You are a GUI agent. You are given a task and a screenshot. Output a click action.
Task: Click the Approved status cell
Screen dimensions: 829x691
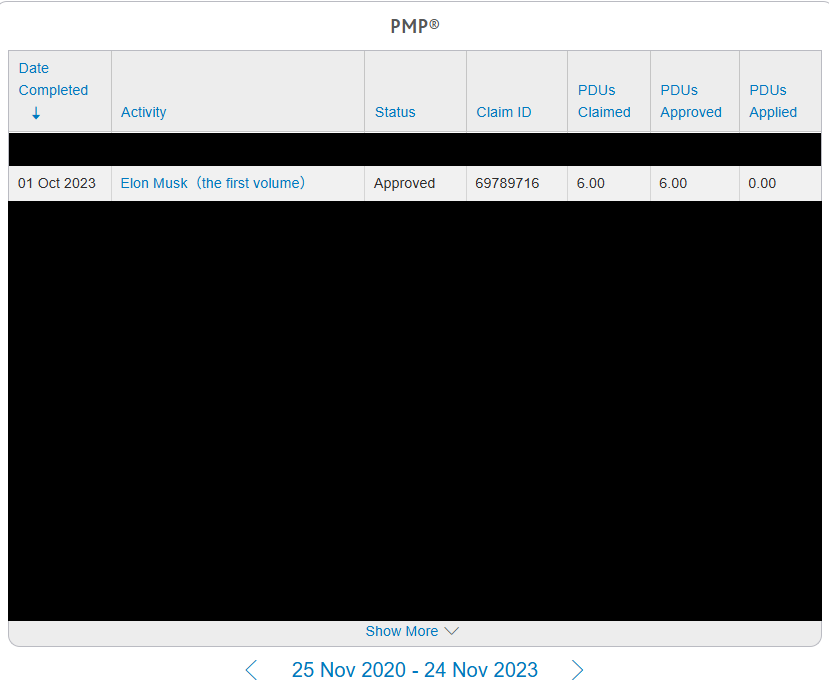coord(404,183)
